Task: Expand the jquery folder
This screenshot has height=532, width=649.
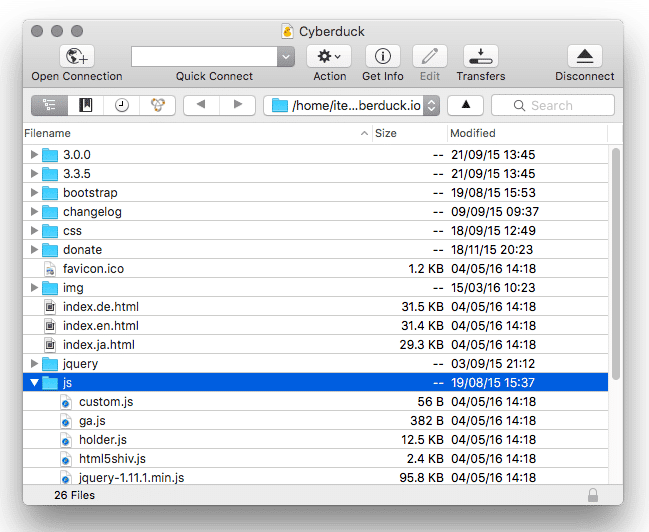Action: click(34, 363)
